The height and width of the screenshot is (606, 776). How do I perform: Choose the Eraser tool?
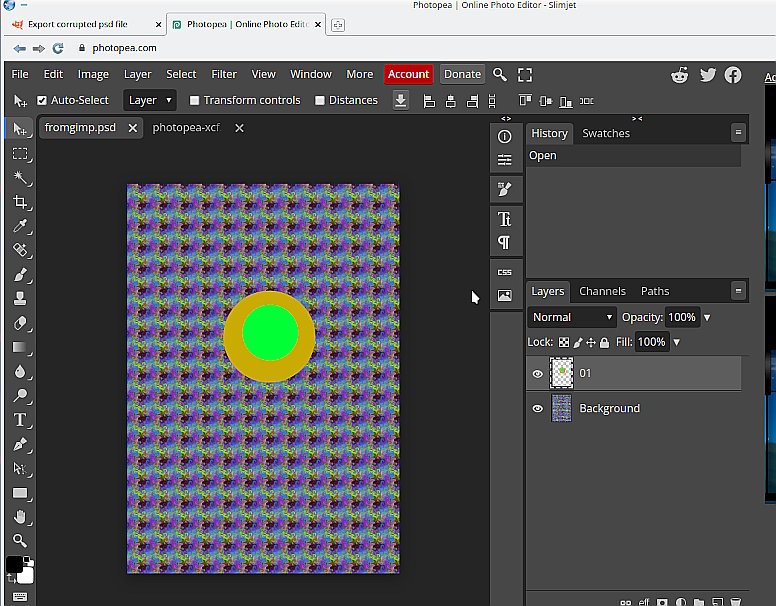19,323
